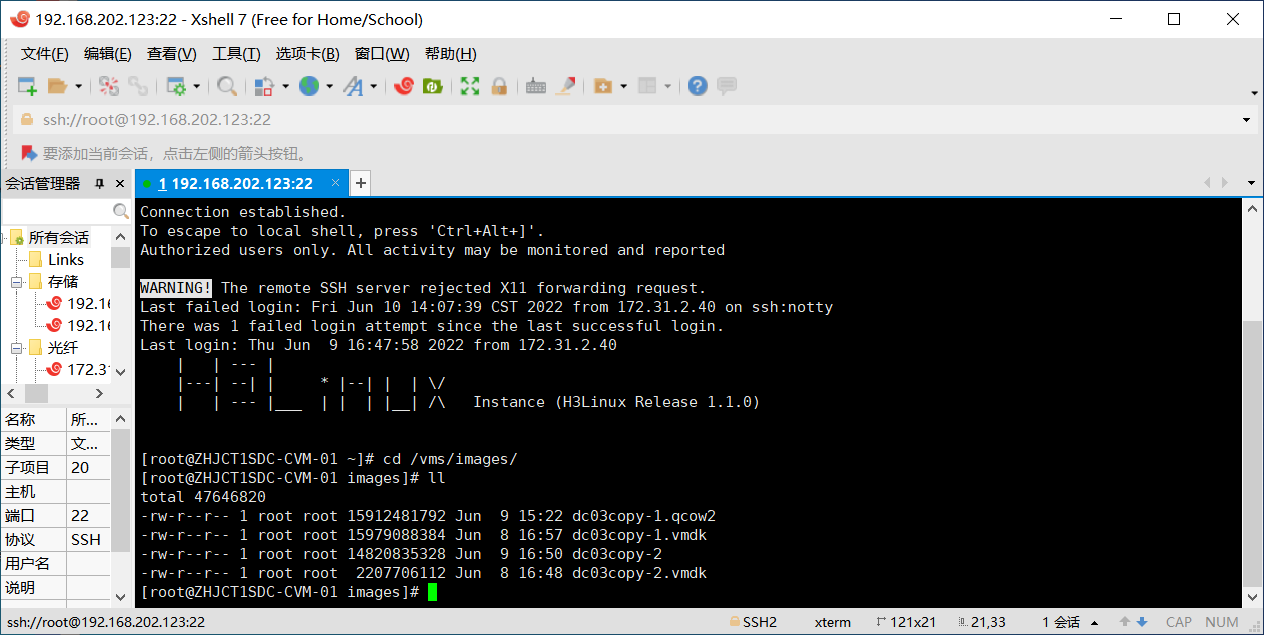Click terminal scrollbar down arrow

coord(1253,598)
